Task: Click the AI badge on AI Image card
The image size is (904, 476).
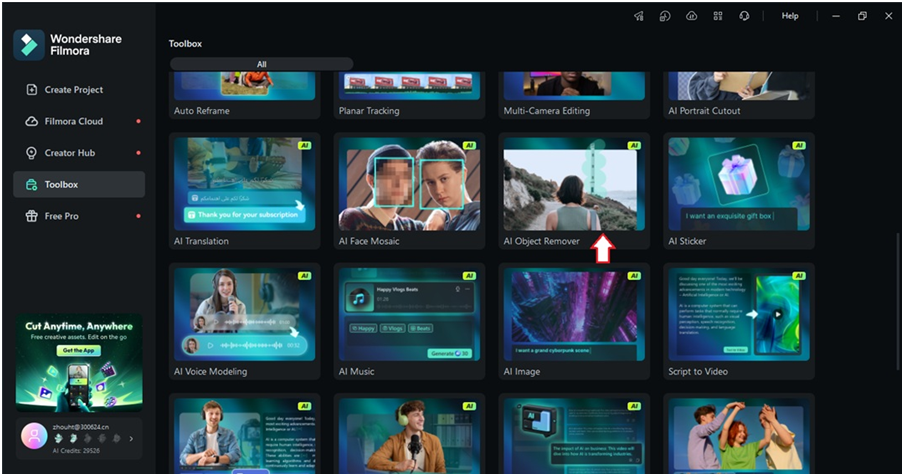Action: tap(634, 276)
